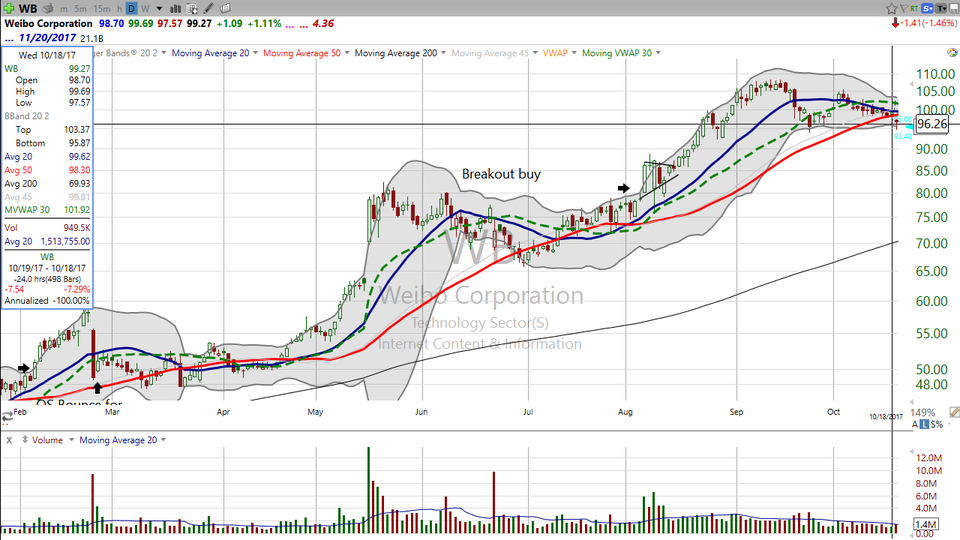The height and width of the screenshot is (540, 960).
Task: Click the Avg 50 row in data box
Action: [47, 170]
